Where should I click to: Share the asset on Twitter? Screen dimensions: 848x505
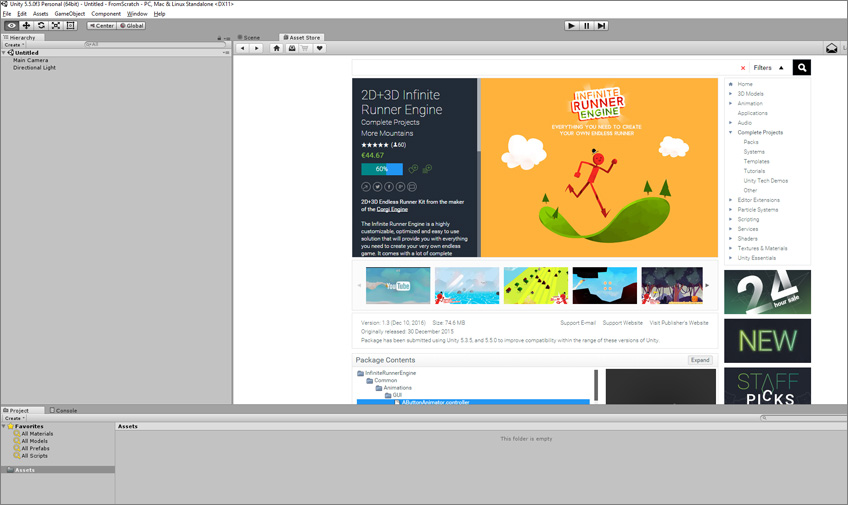(x=377, y=187)
